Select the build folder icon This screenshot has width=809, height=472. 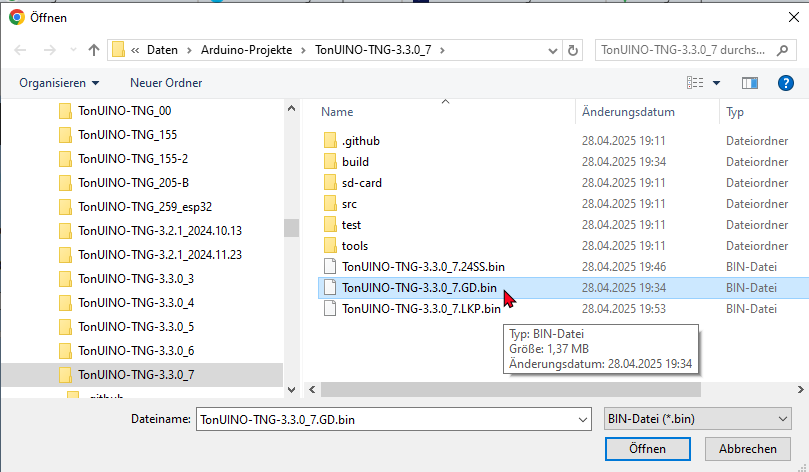(330, 162)
